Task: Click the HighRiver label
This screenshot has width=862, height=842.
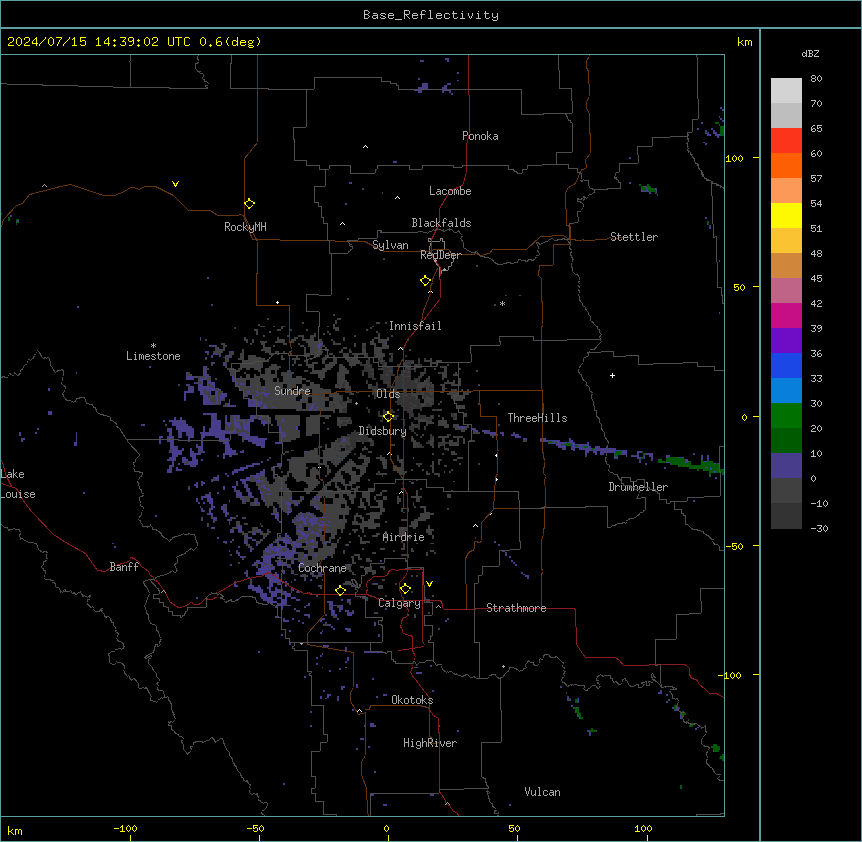Action: pos(430,743)
